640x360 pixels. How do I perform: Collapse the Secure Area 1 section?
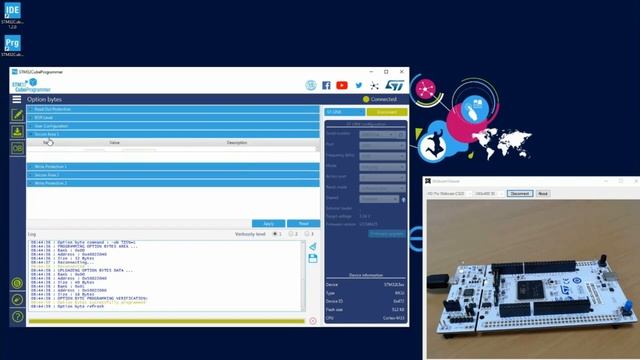[x=173, y=134]
